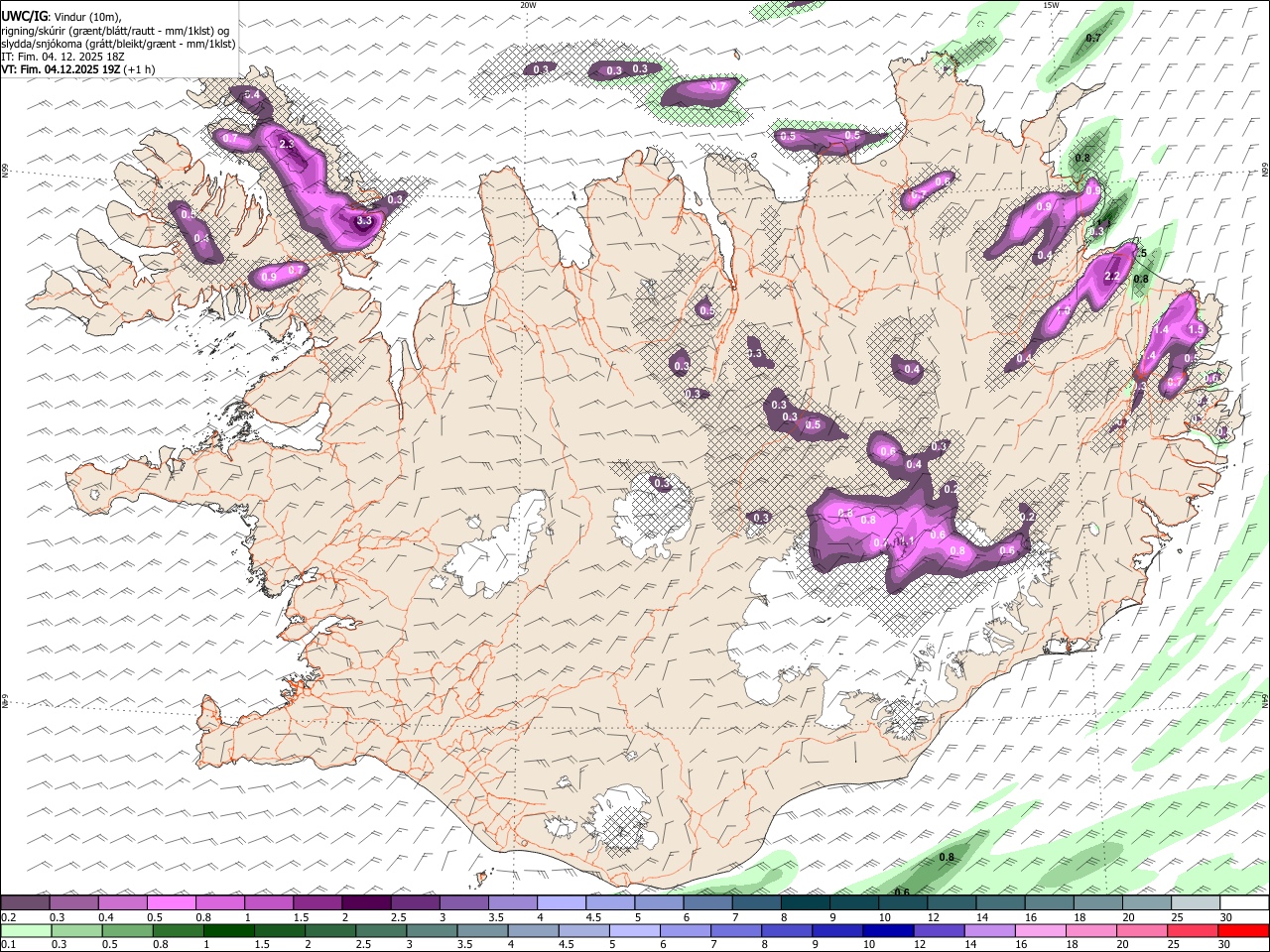Click the 20W longitude label
The image size is (1270, 952).
528,5
